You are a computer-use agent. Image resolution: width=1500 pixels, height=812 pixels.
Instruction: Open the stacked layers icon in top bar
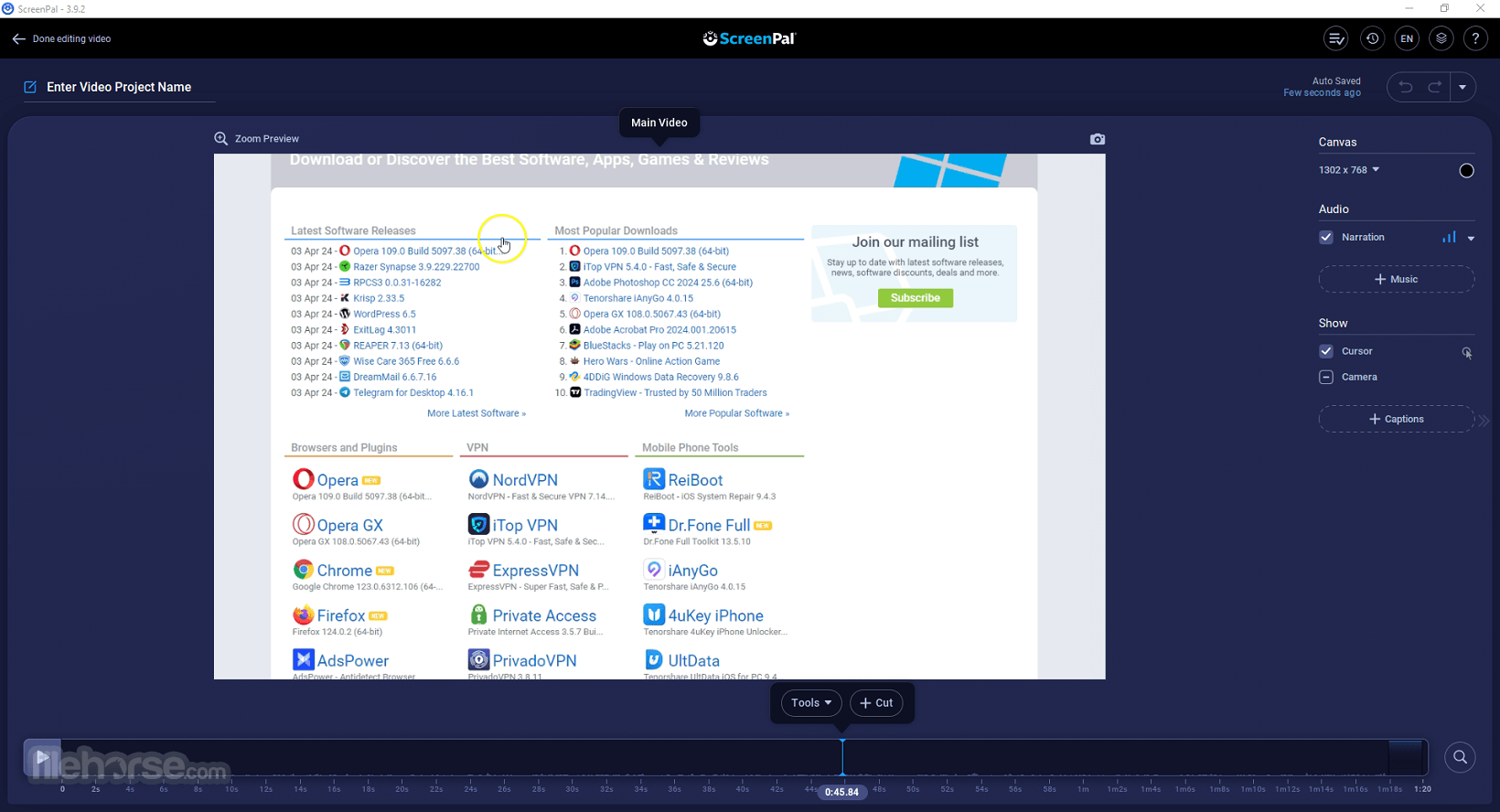(1441, 38)
